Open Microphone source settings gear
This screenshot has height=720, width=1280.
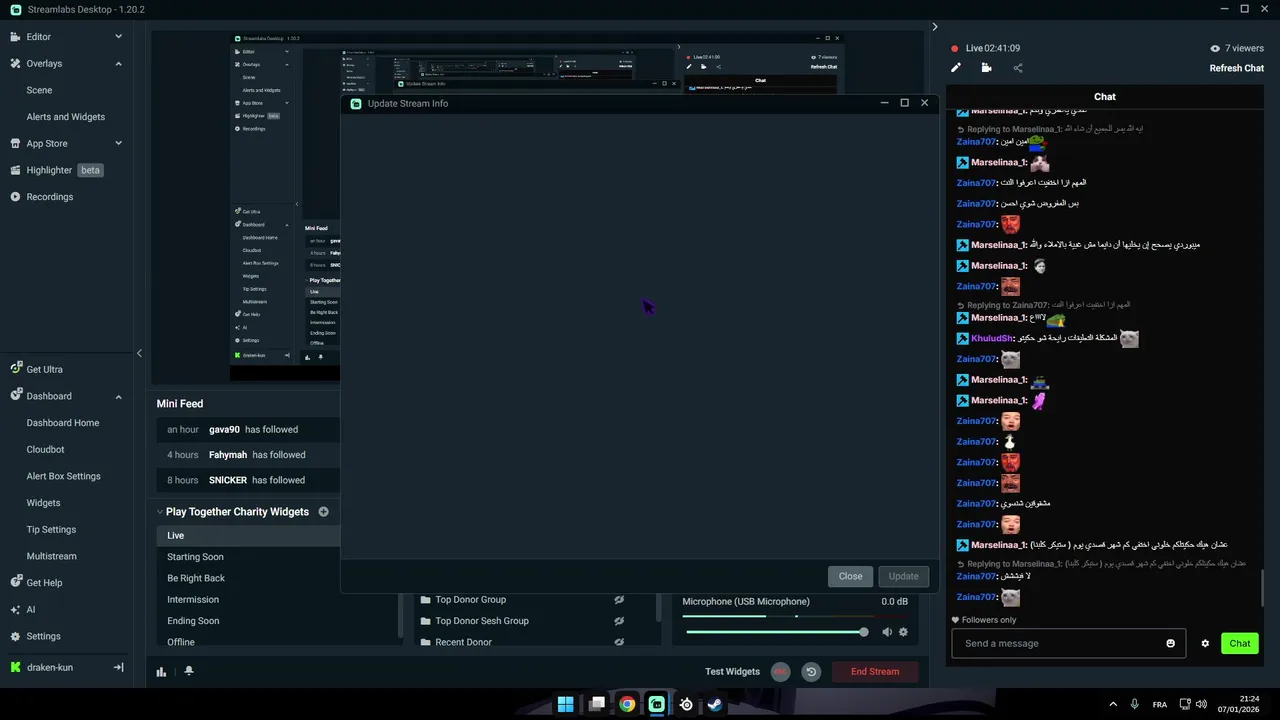point(903,632)
